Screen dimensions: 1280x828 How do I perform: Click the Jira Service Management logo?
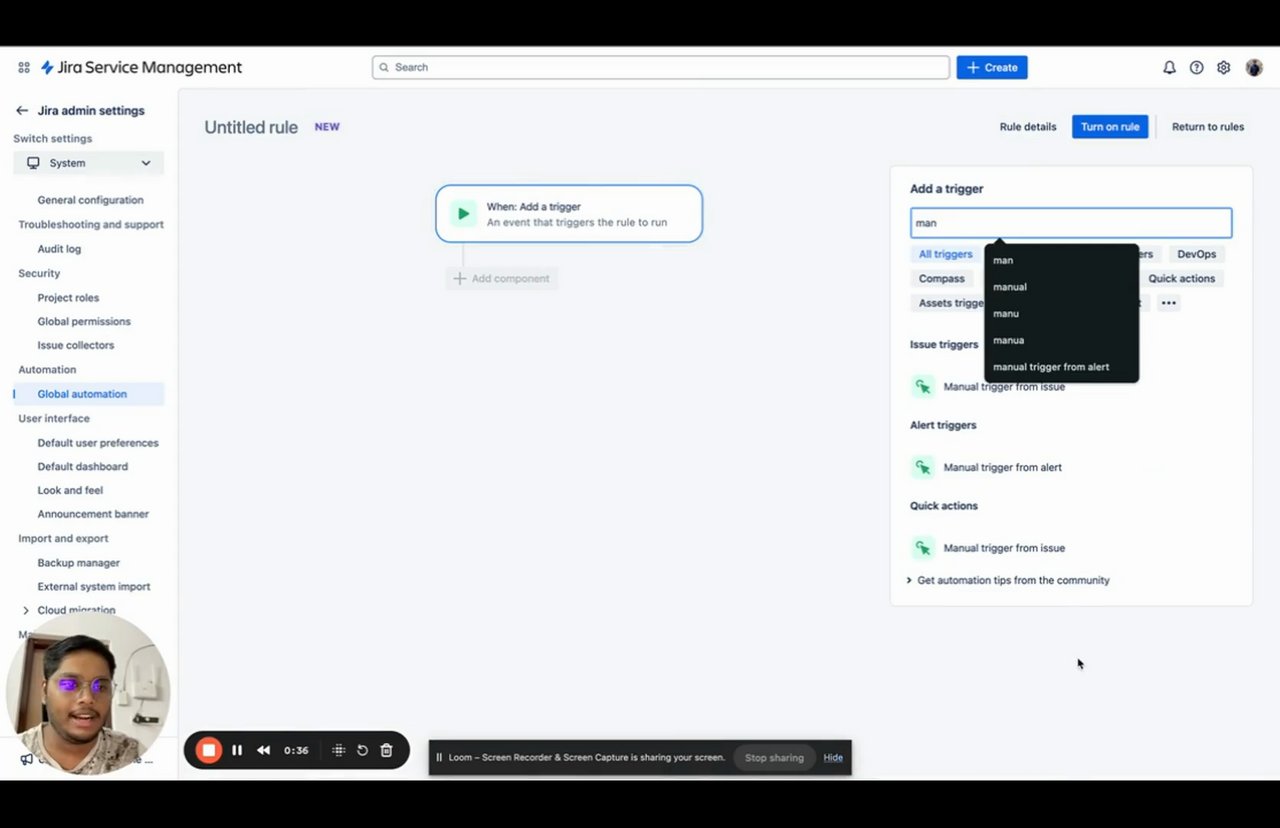coord(141,68)
